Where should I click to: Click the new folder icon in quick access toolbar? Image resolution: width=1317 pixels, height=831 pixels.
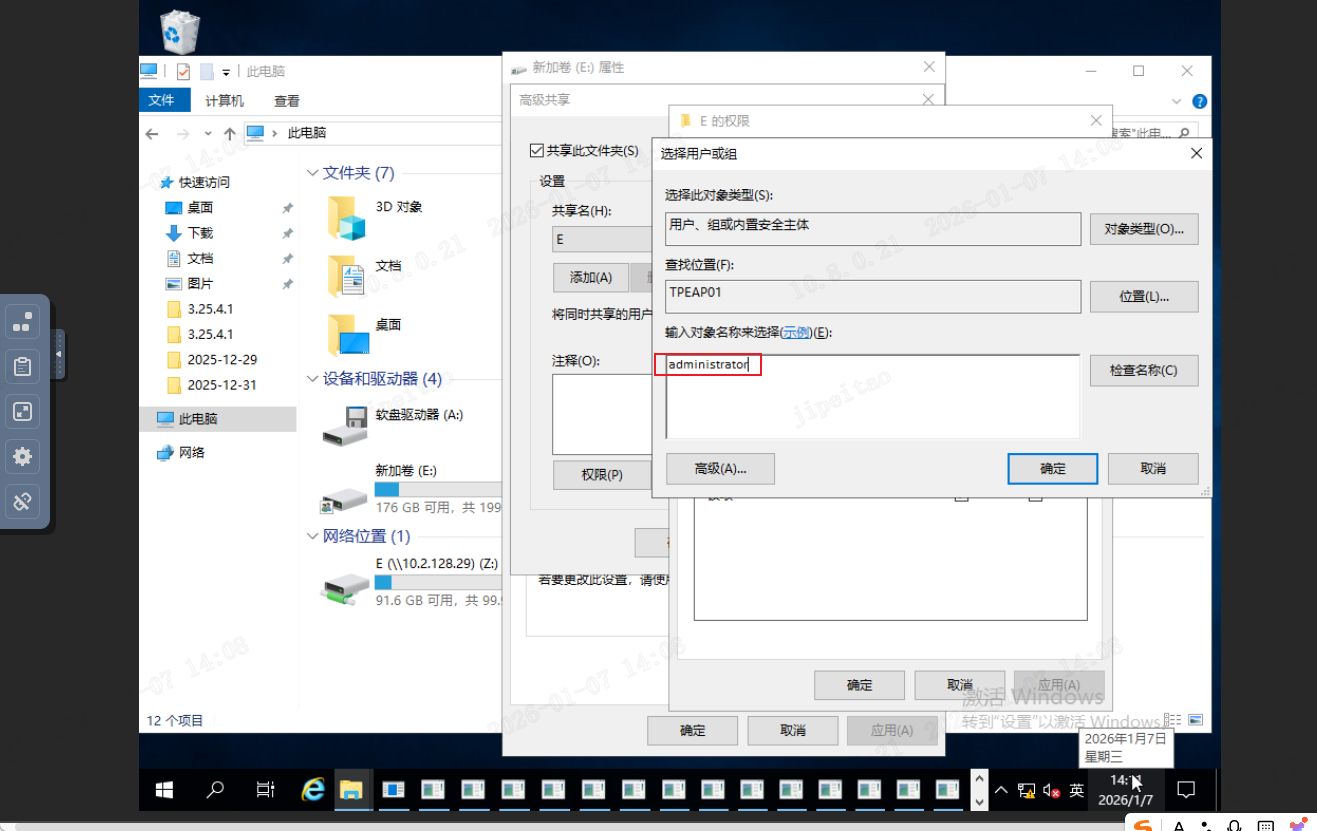point(207,72)
